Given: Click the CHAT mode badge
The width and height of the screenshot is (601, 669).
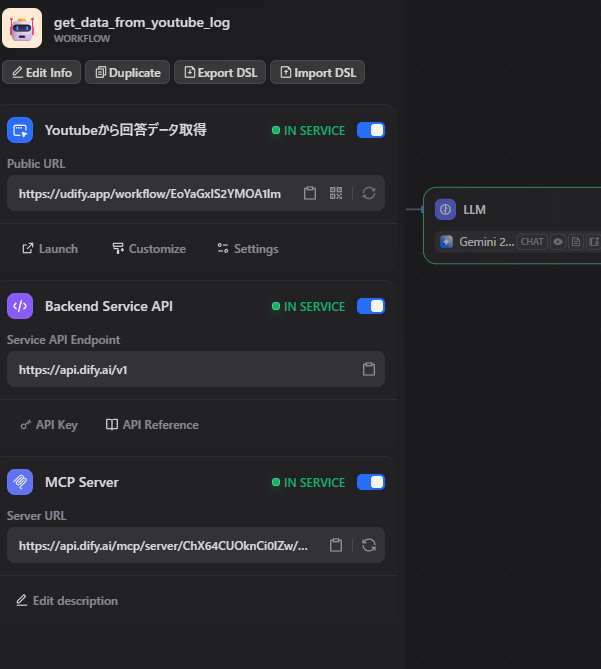Looking at the screenshot, I should (x=532, y=242).
